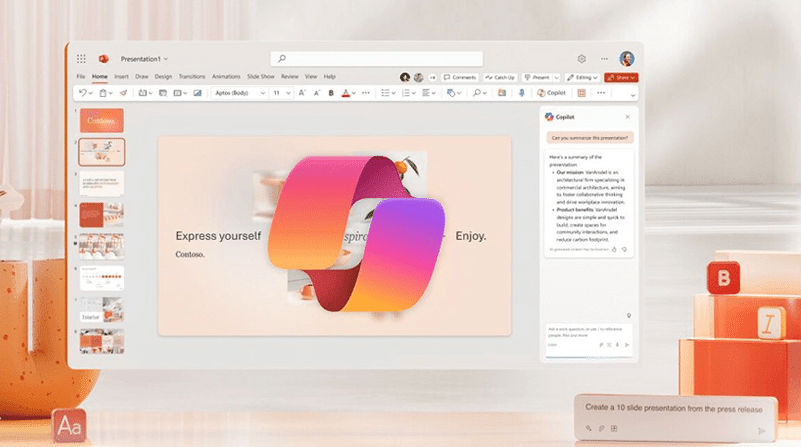Image resolution: width=801 pixels, height=447 pixels.
Task: Open the Animations tab
Action: point(226,77)
